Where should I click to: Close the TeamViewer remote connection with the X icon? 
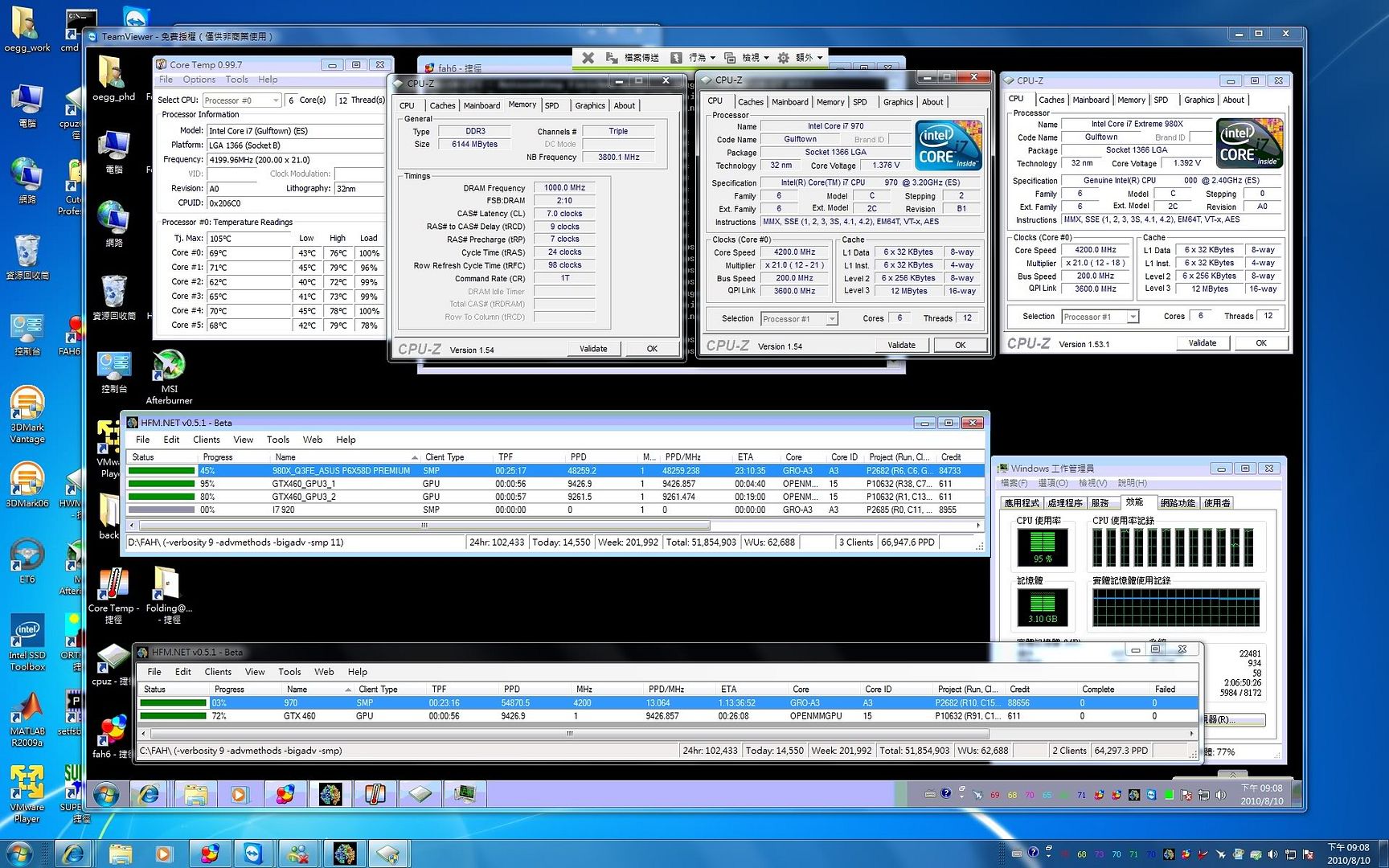coord(588,58)
